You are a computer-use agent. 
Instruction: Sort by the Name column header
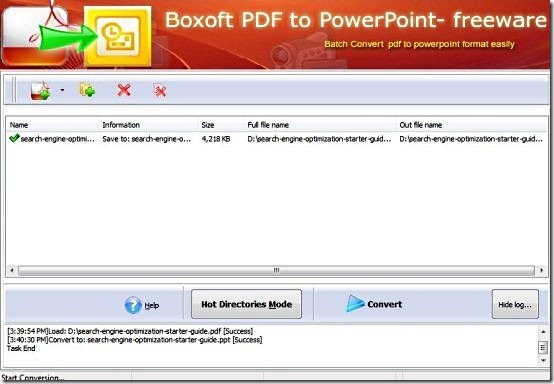[52, 125]
